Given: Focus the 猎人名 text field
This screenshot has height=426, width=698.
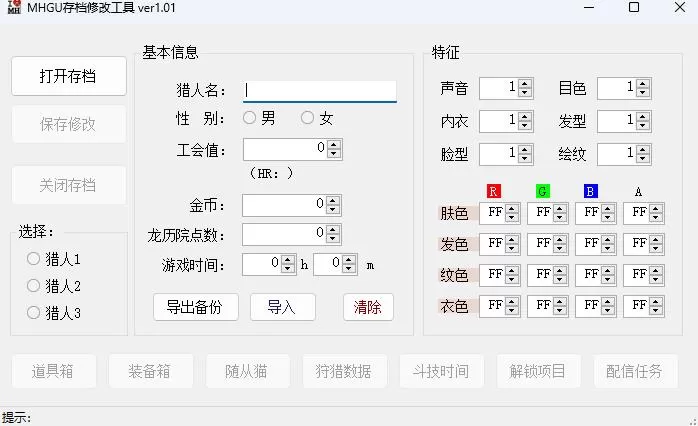Looking at the screenshot, I should click(320, 91).
